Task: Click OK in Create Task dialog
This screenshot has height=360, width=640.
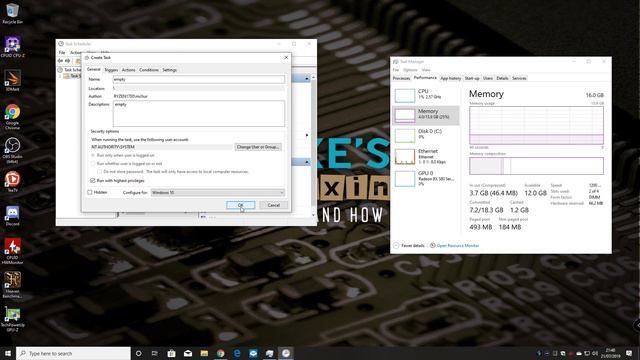Action: [240, 205]
